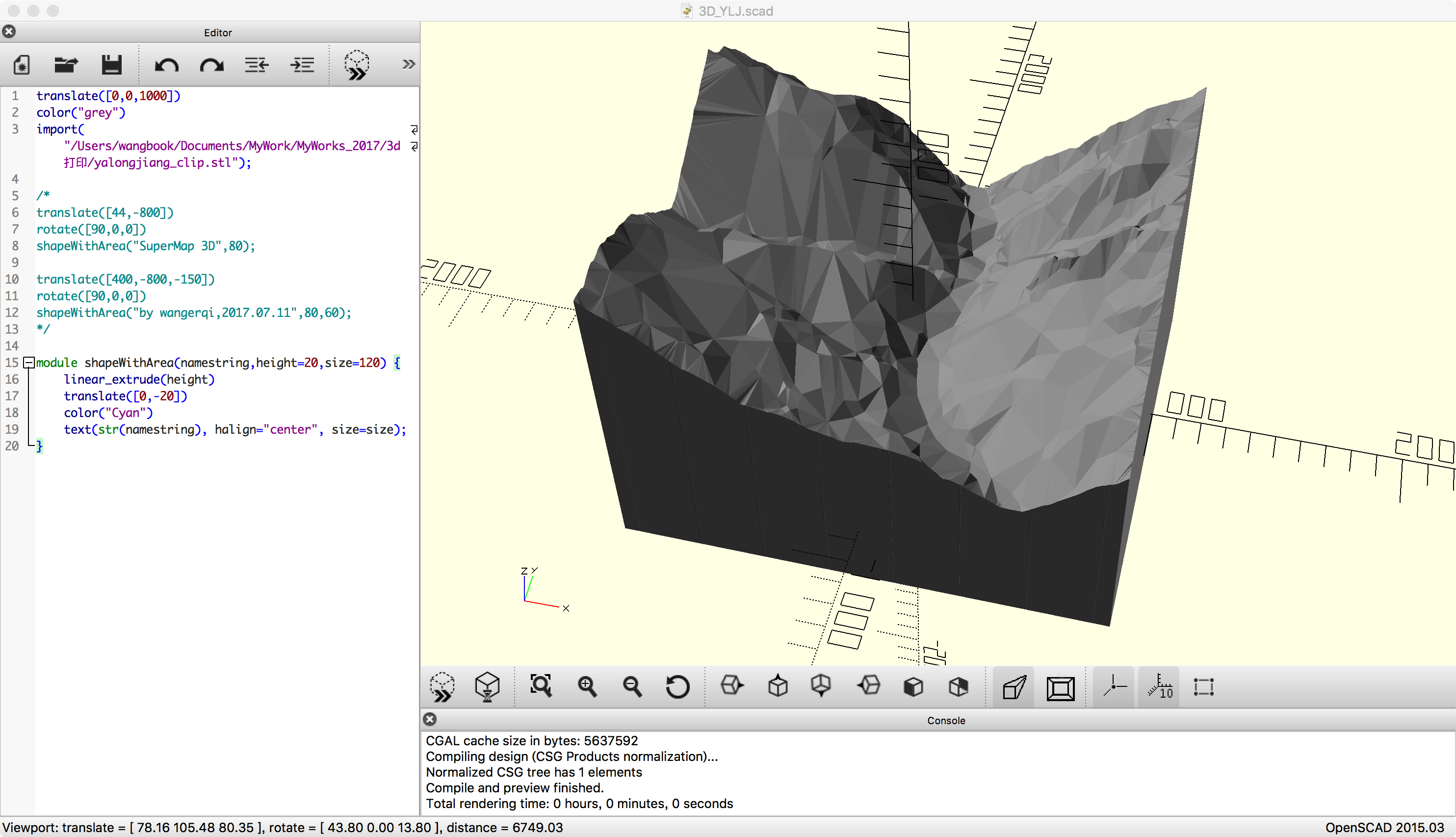1456x837 pixels.
Task: Toggle Perspective projection
Action: (x=1014, y=687)
